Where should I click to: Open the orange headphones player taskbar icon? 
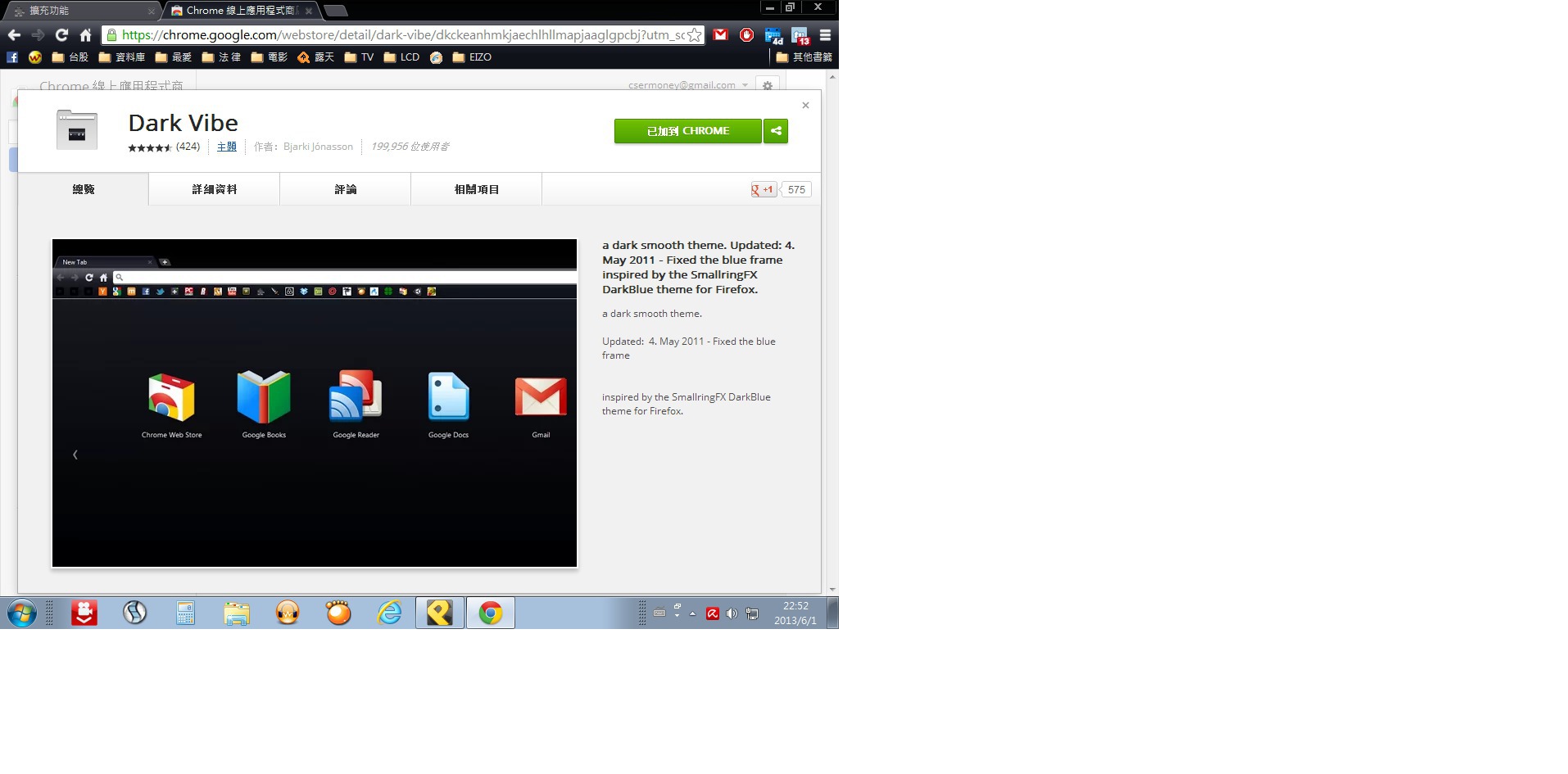(x=288, y=613)
